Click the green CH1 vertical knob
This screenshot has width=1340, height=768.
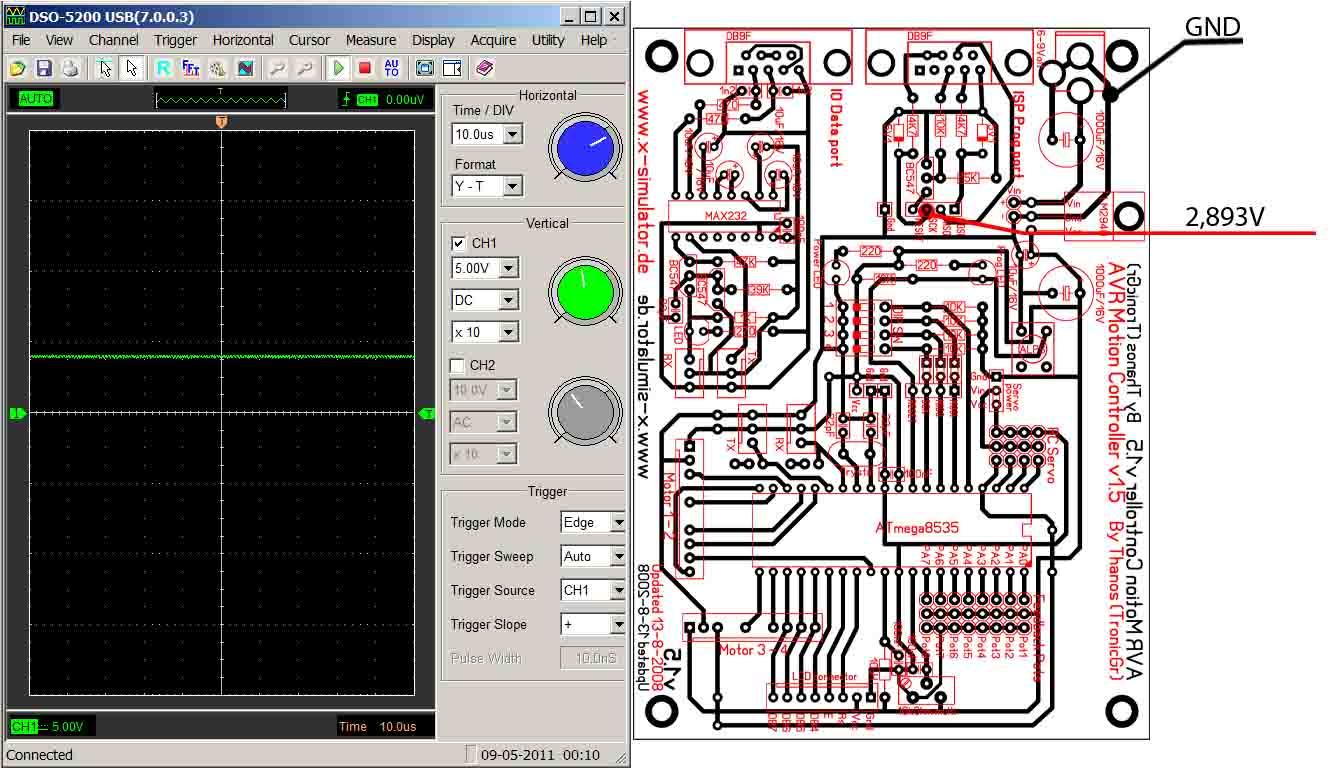tap(585, 290)
